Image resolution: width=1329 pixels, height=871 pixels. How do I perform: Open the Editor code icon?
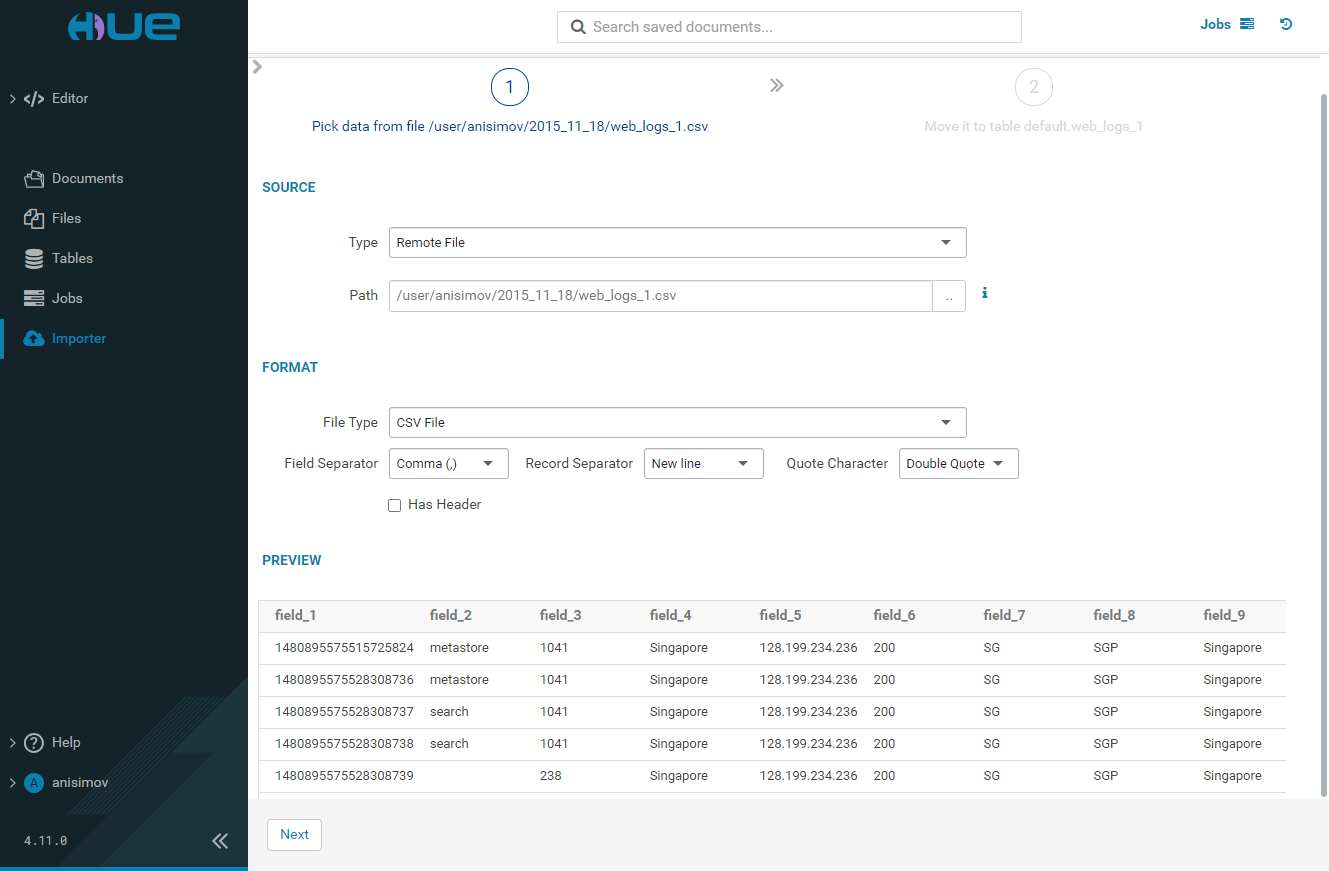(x=34, y=99)
